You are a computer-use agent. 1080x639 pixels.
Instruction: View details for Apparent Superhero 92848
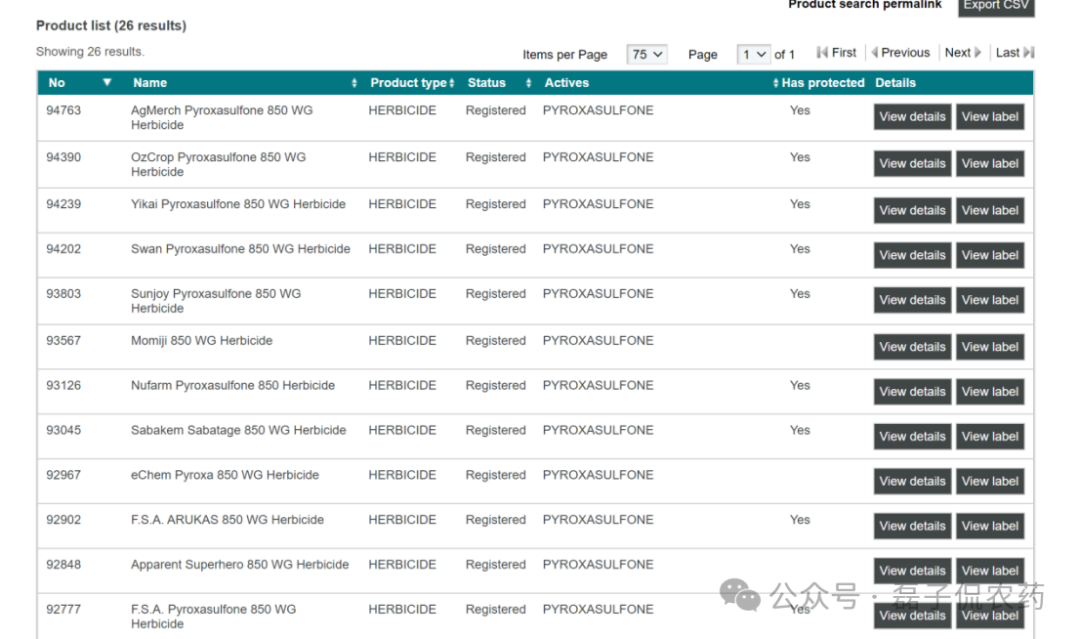[913, 570]
